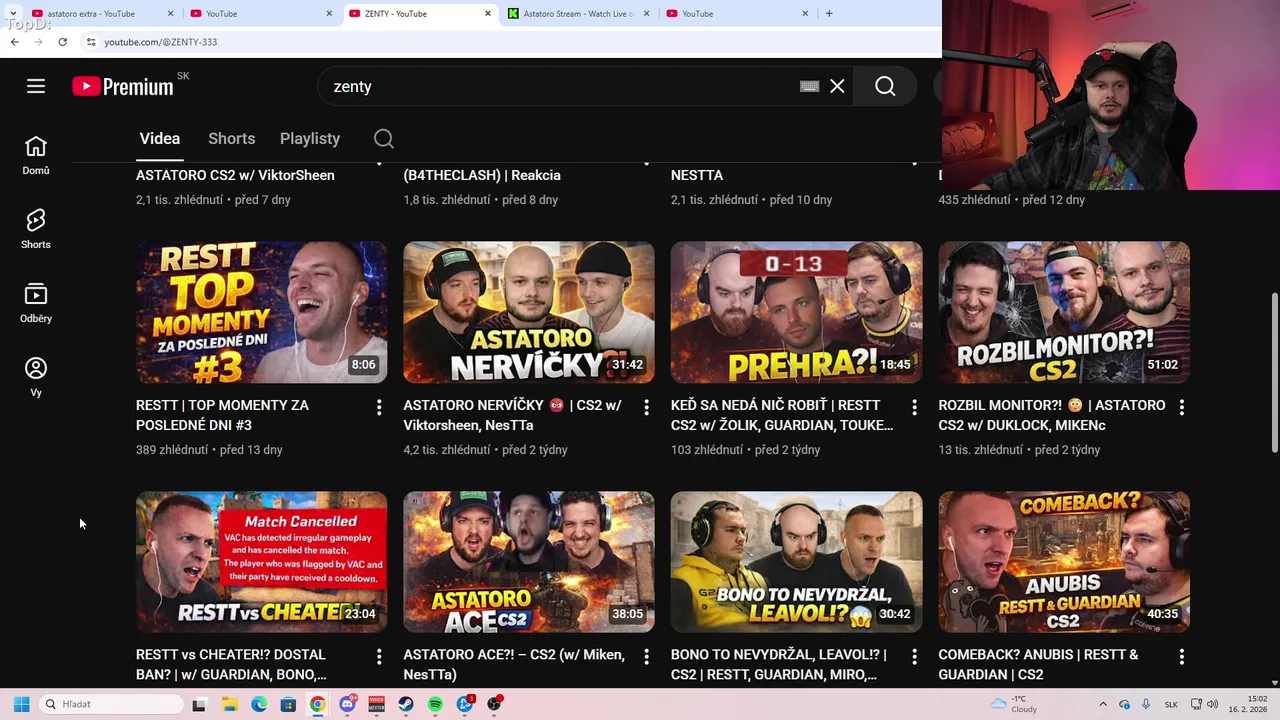
Task: Open video titled ROZBIL MONITOR?! ASTATORO CS2
Action: click(x=1052, y=415)
